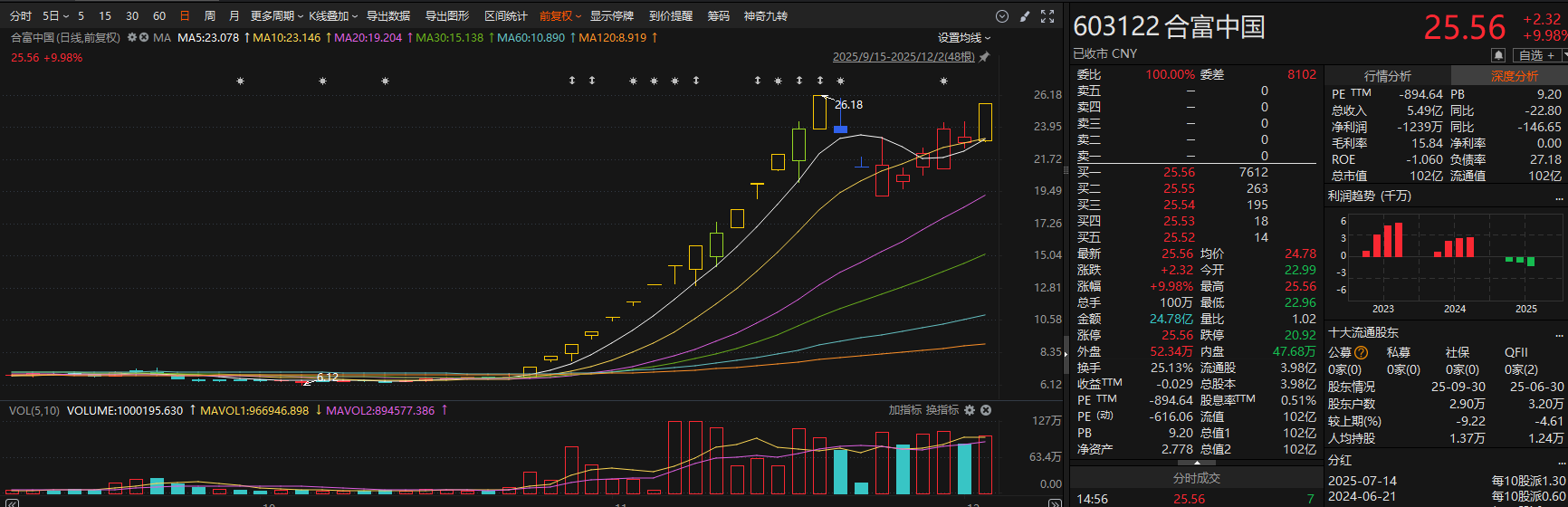This screenshot has width=1568, height=507.
Task: Select the 周 weekly period
Action: pos(210,16)
